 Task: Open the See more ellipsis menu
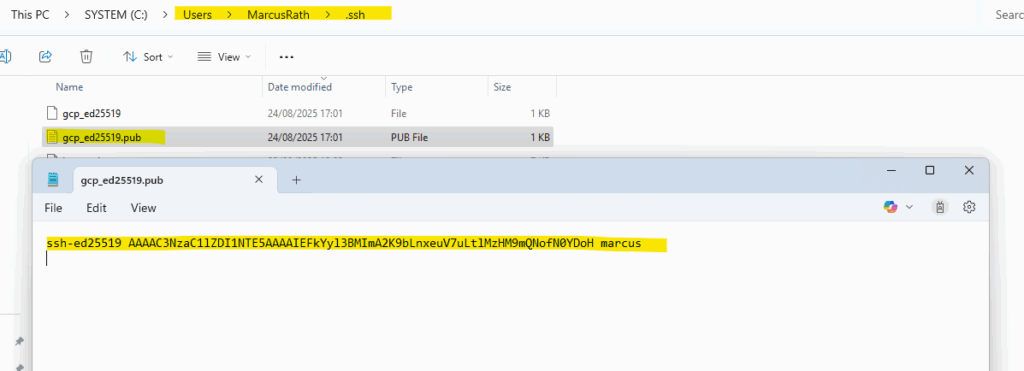coord(286,57)
